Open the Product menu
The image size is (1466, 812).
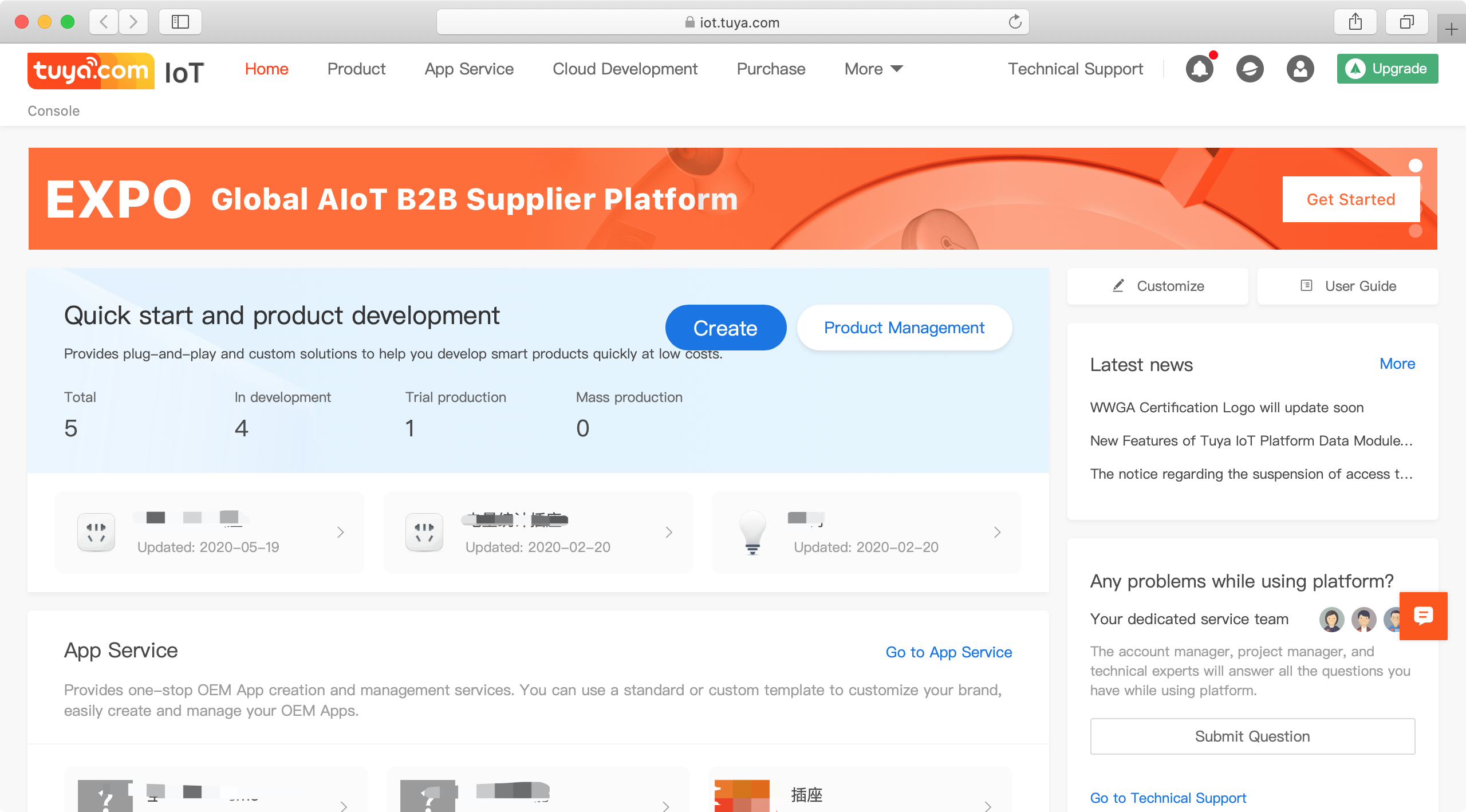coord(356,69)
